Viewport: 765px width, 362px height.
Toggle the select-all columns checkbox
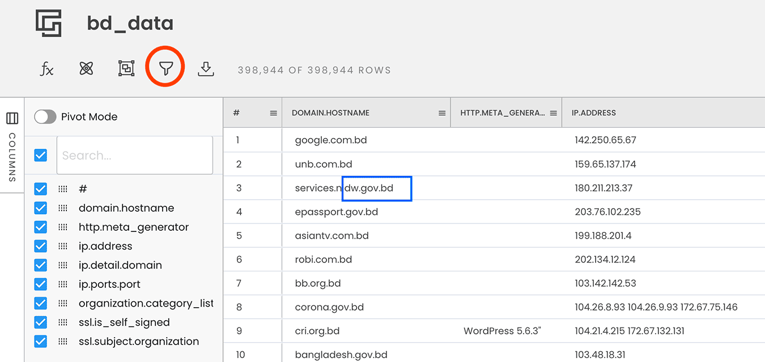pos(40,156)
